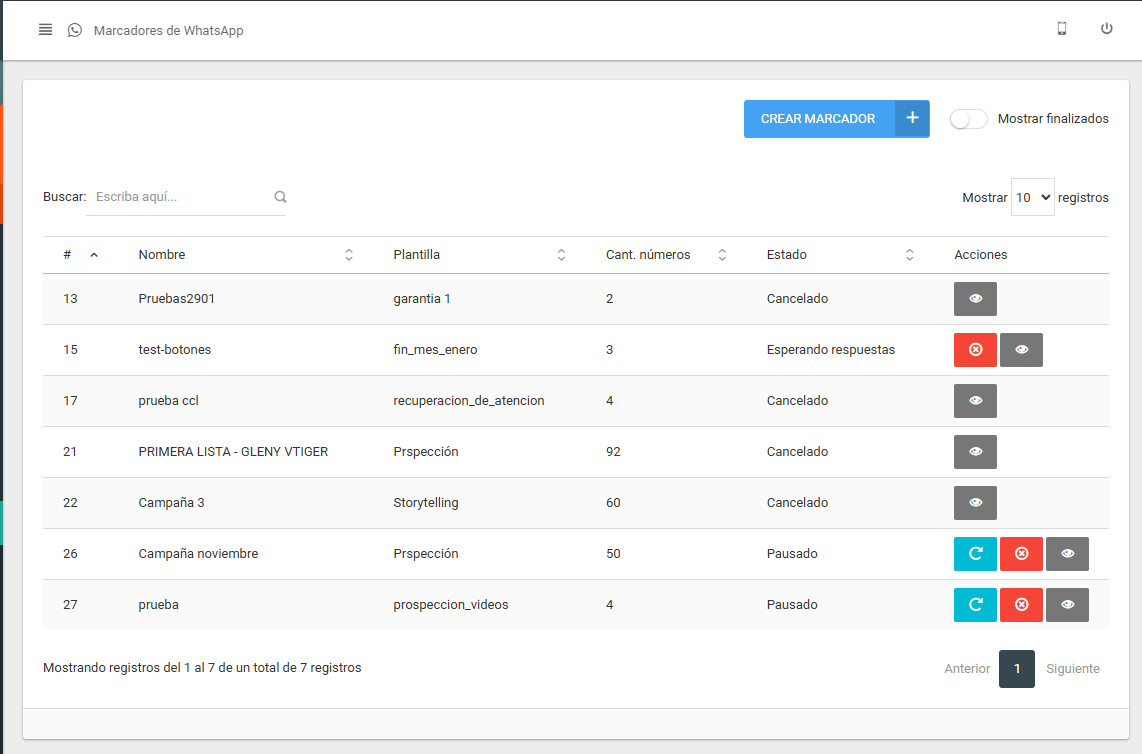Click the CREAR MARCADOR button
Screen dimensions: 1142x754
tap(818, 119)
